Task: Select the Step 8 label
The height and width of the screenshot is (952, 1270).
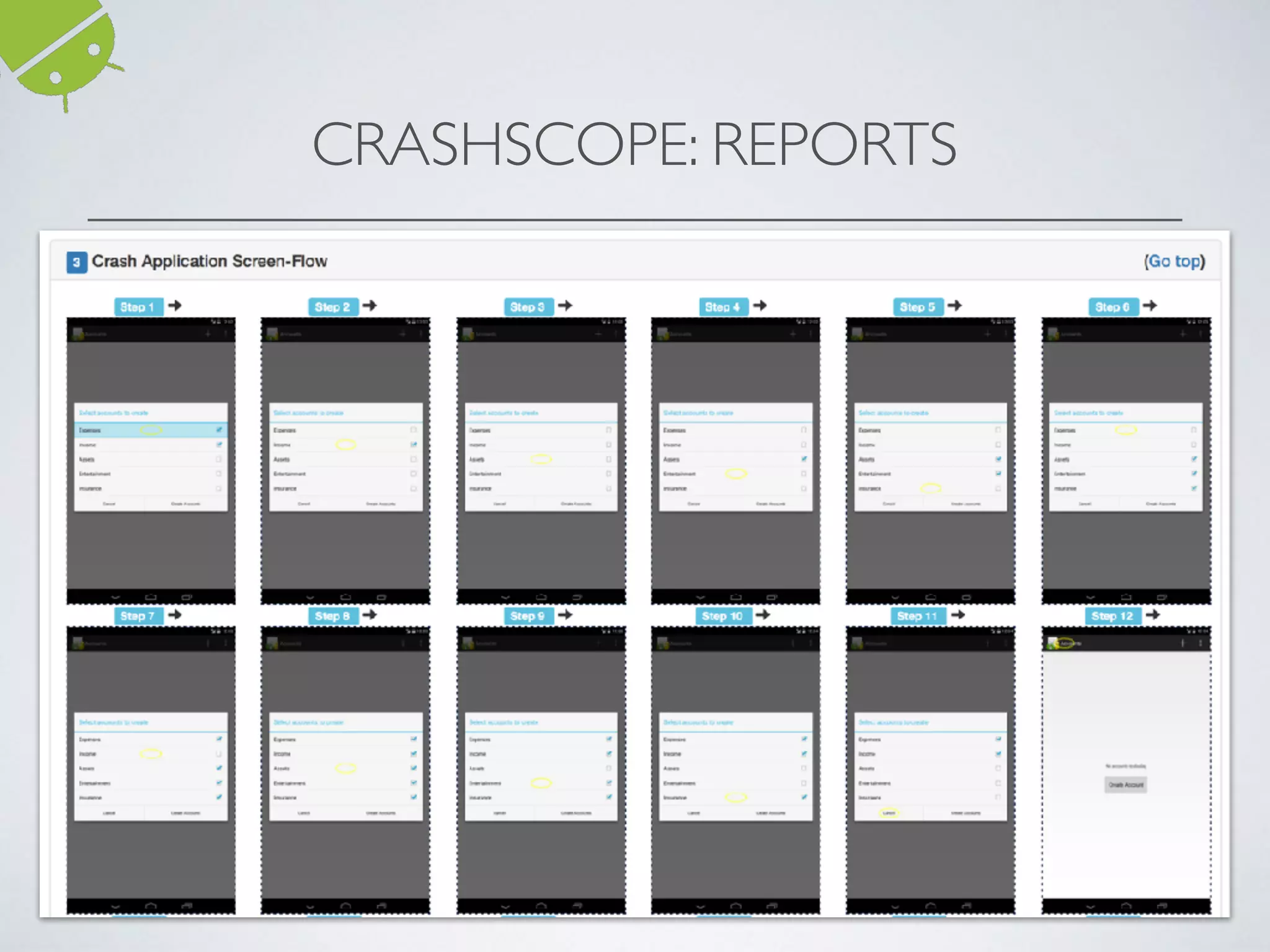Action: point(332,616)
